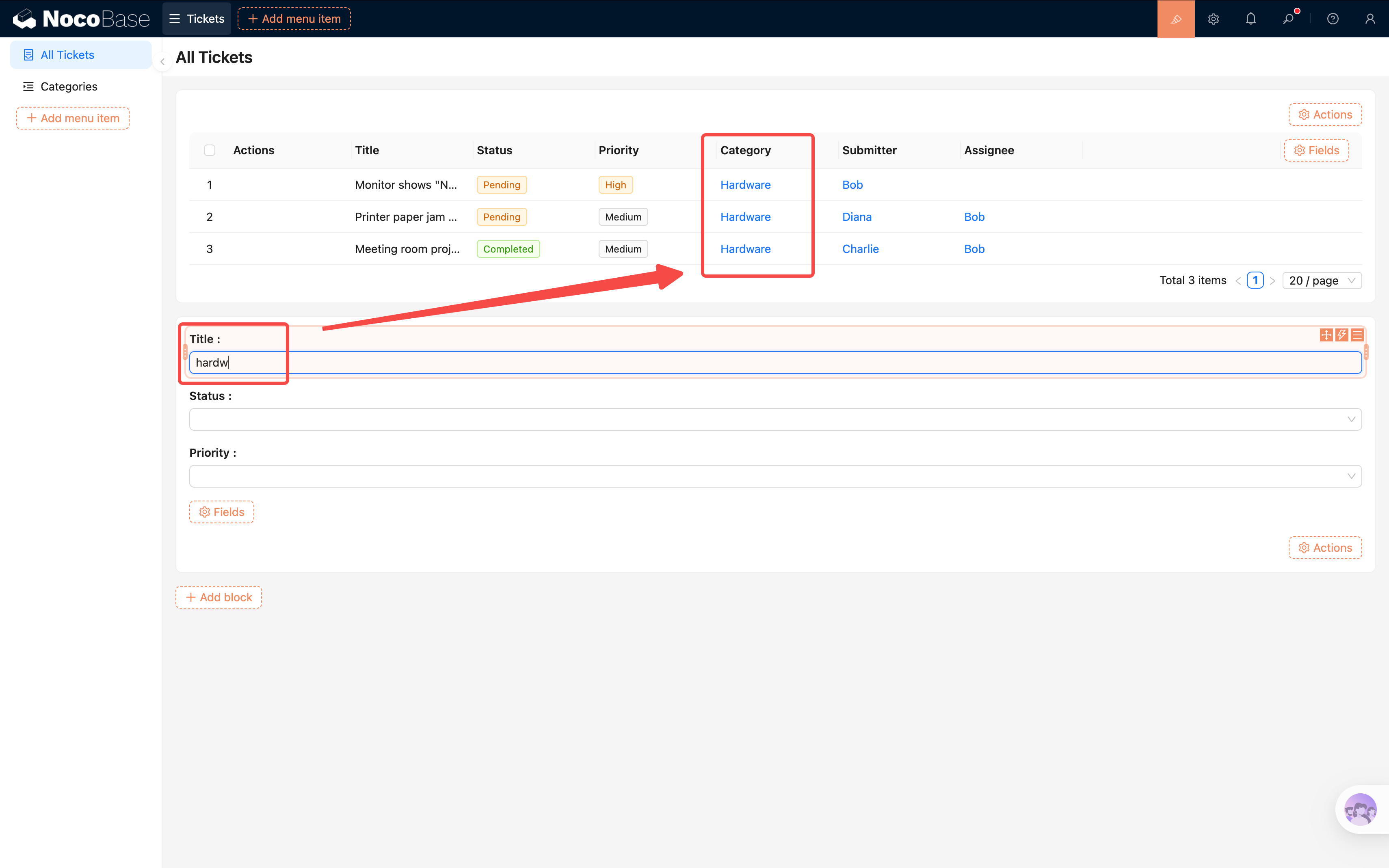Click into the Title filter input
This screenshot has height=868, width=1389.
pyautogui.click(x=775, y=363)
